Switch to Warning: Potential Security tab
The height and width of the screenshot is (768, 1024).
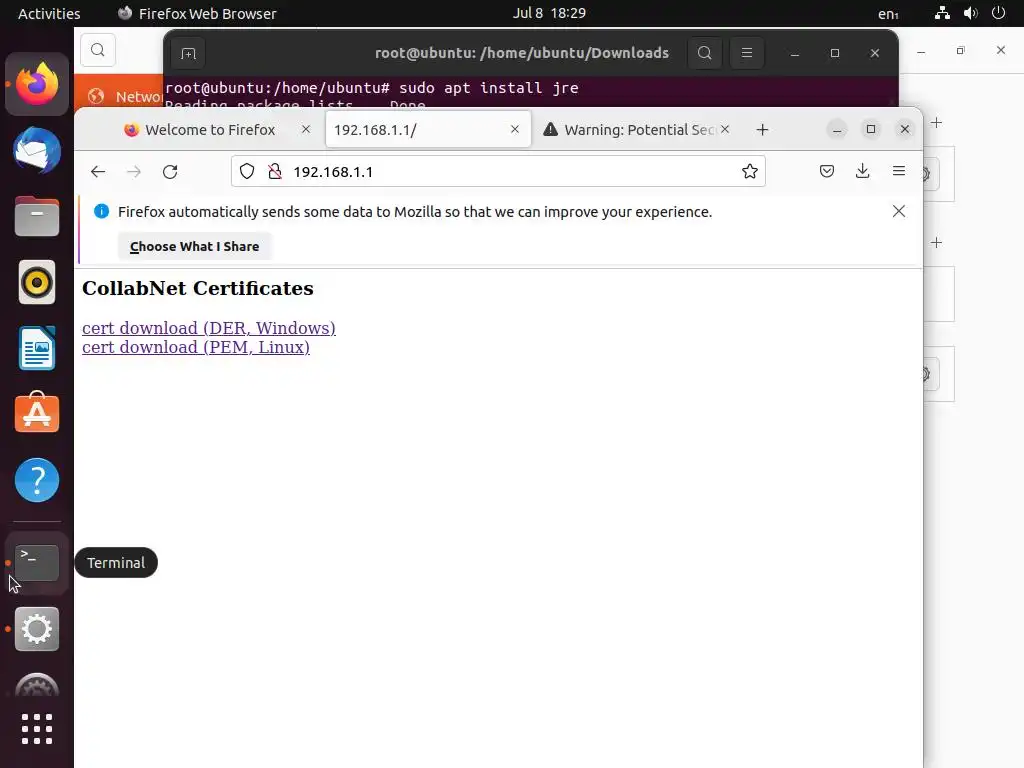click(630, 130)
